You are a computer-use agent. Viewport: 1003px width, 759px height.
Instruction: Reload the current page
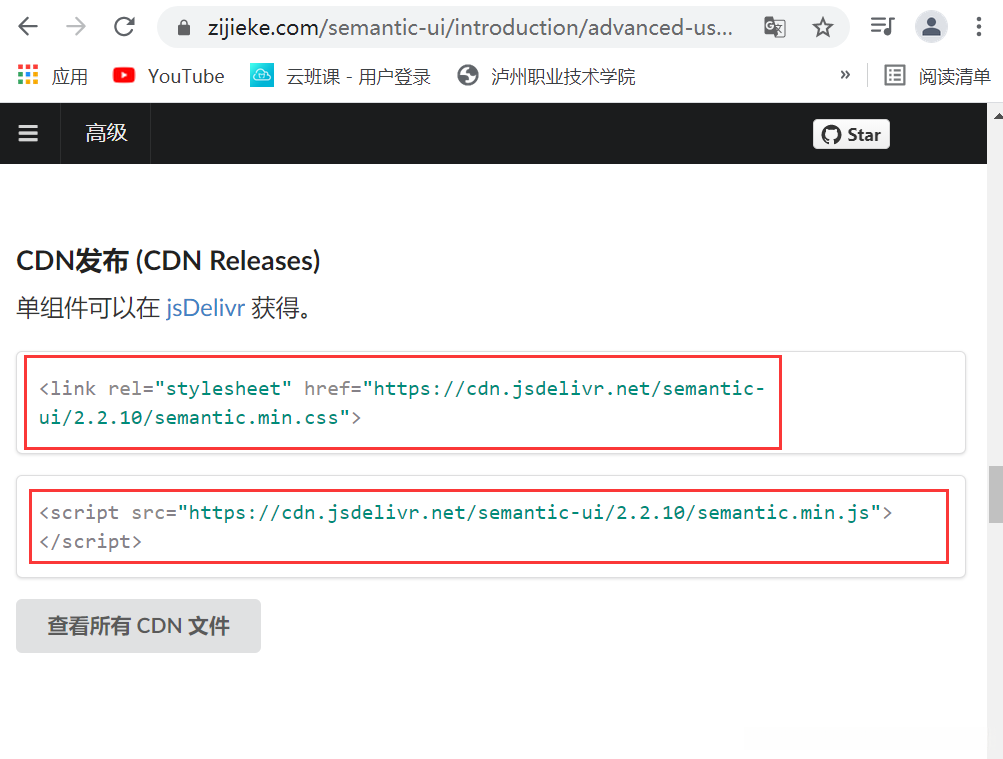coord(124,27)
